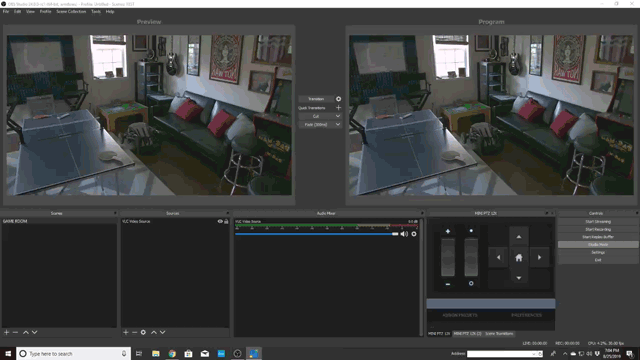
Task: Float the Audio Mixer dock using its header icon
Action: pyautogui.click(x=422, y=213)
